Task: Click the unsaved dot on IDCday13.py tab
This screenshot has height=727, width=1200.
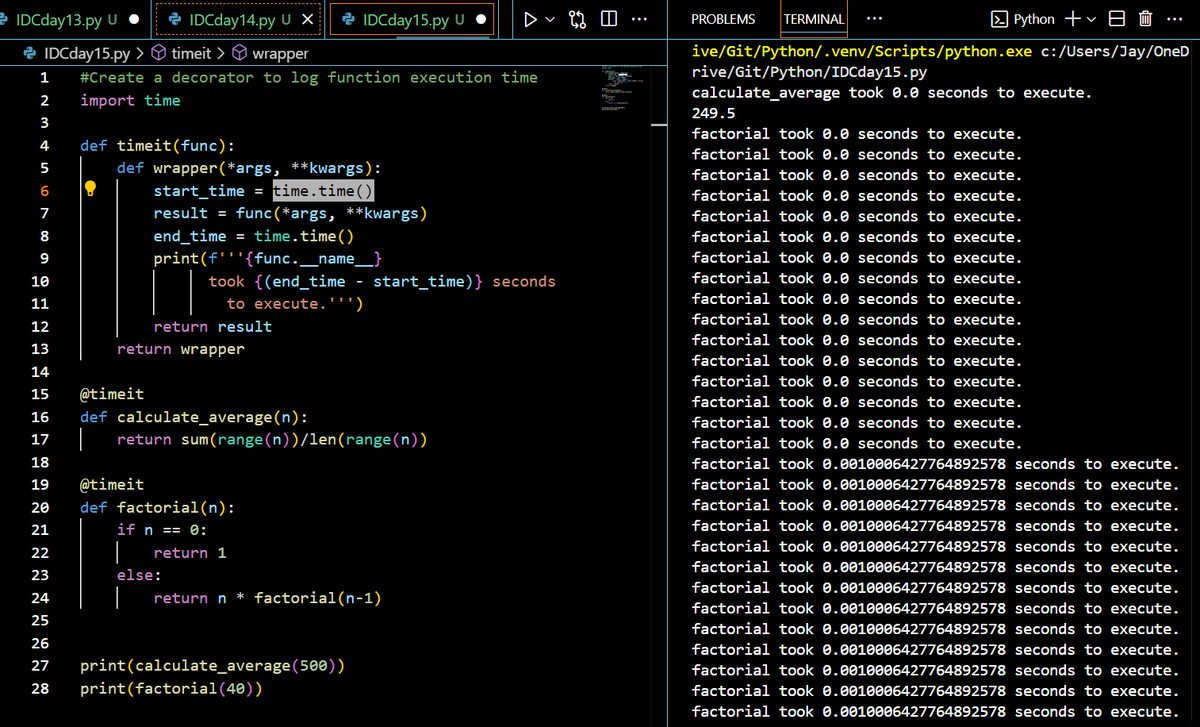Action: [x=132, y=19]
